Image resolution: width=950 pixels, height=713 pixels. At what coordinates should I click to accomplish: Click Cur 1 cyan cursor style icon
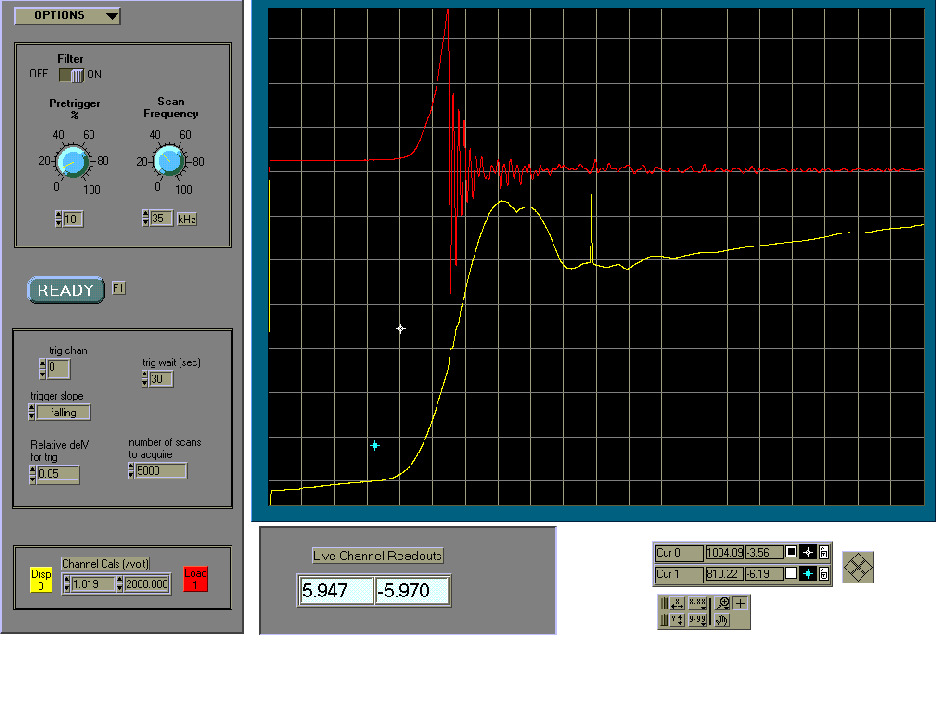tap(807, 574)
